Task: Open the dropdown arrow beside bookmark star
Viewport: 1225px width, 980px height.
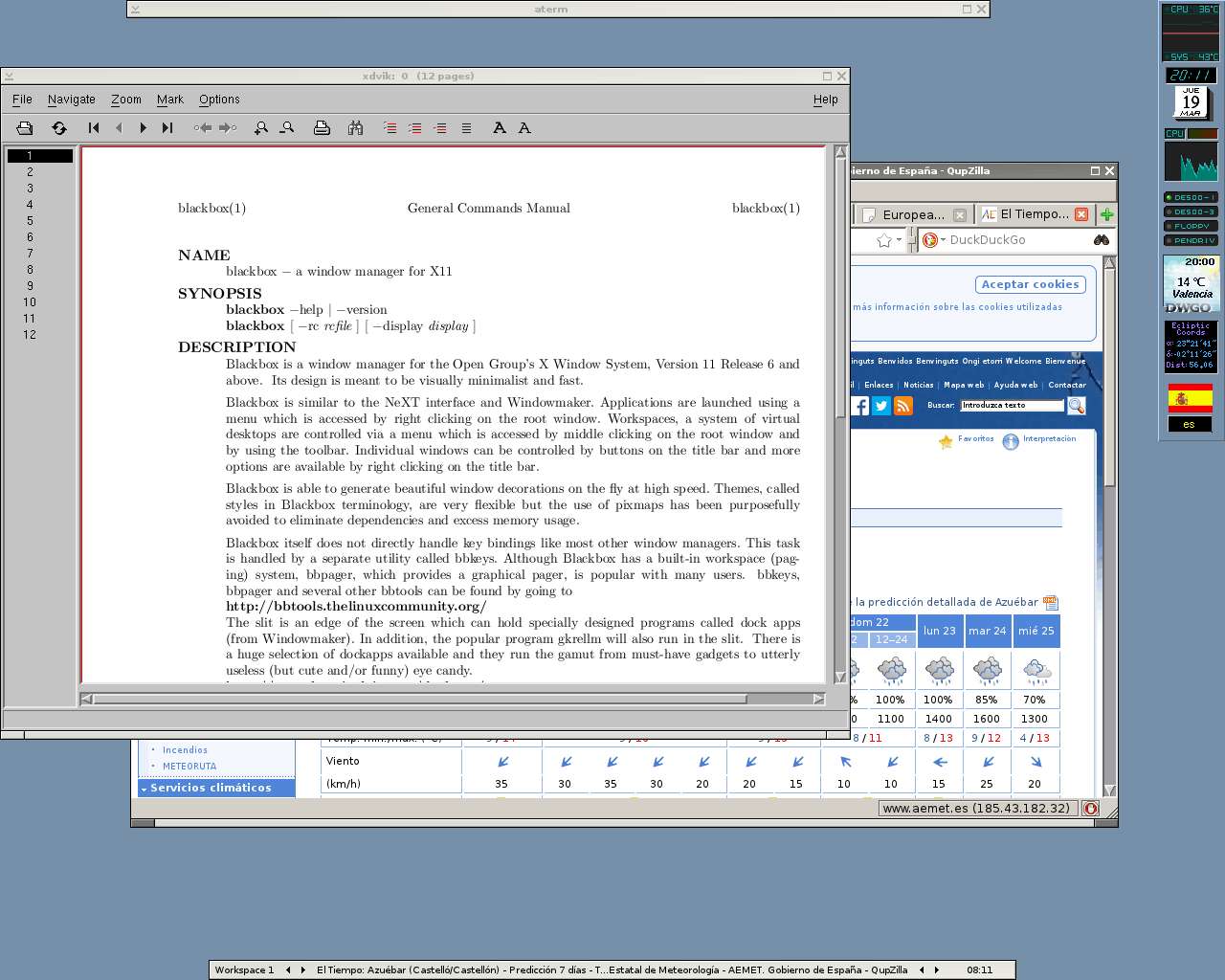Action: pyautogui.click(x=899, y=240)
